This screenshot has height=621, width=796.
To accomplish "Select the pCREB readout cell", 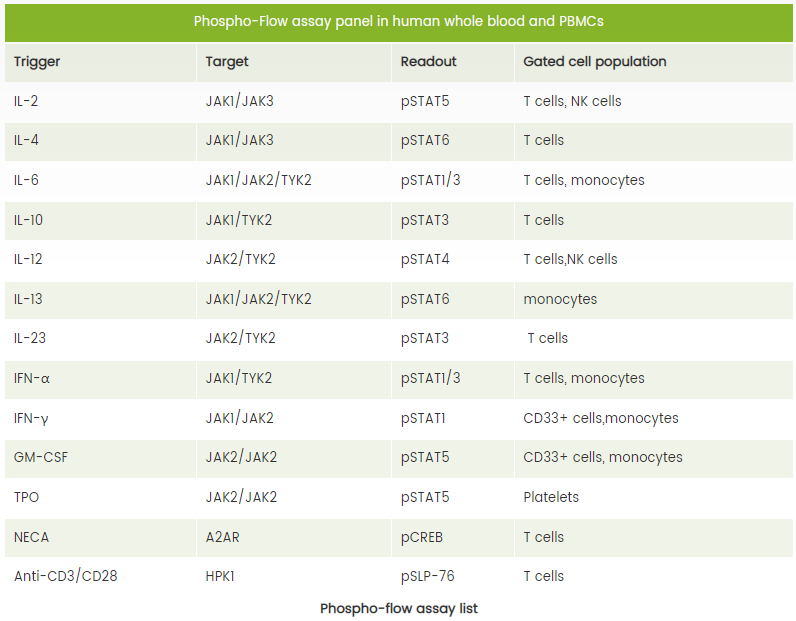I will coord(453,537).
